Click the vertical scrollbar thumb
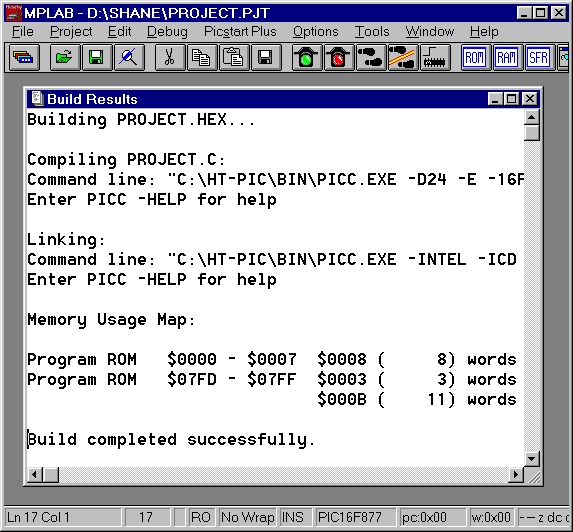573x532 pixels. (532, 133)
